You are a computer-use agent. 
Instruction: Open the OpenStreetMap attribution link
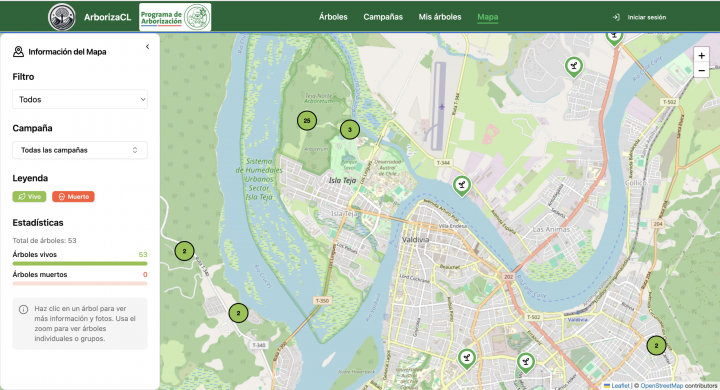pyautogui.click(x=661, y=386)
